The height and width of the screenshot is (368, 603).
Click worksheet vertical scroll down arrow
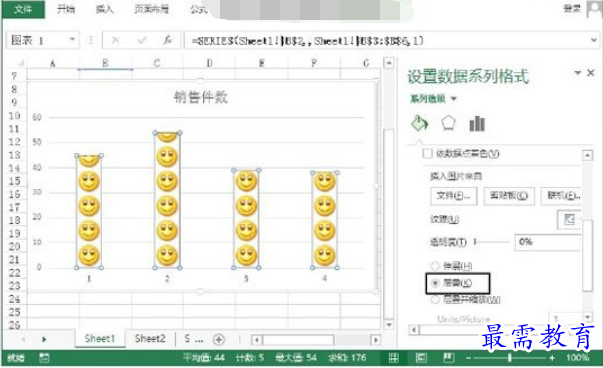pos(389,325)
